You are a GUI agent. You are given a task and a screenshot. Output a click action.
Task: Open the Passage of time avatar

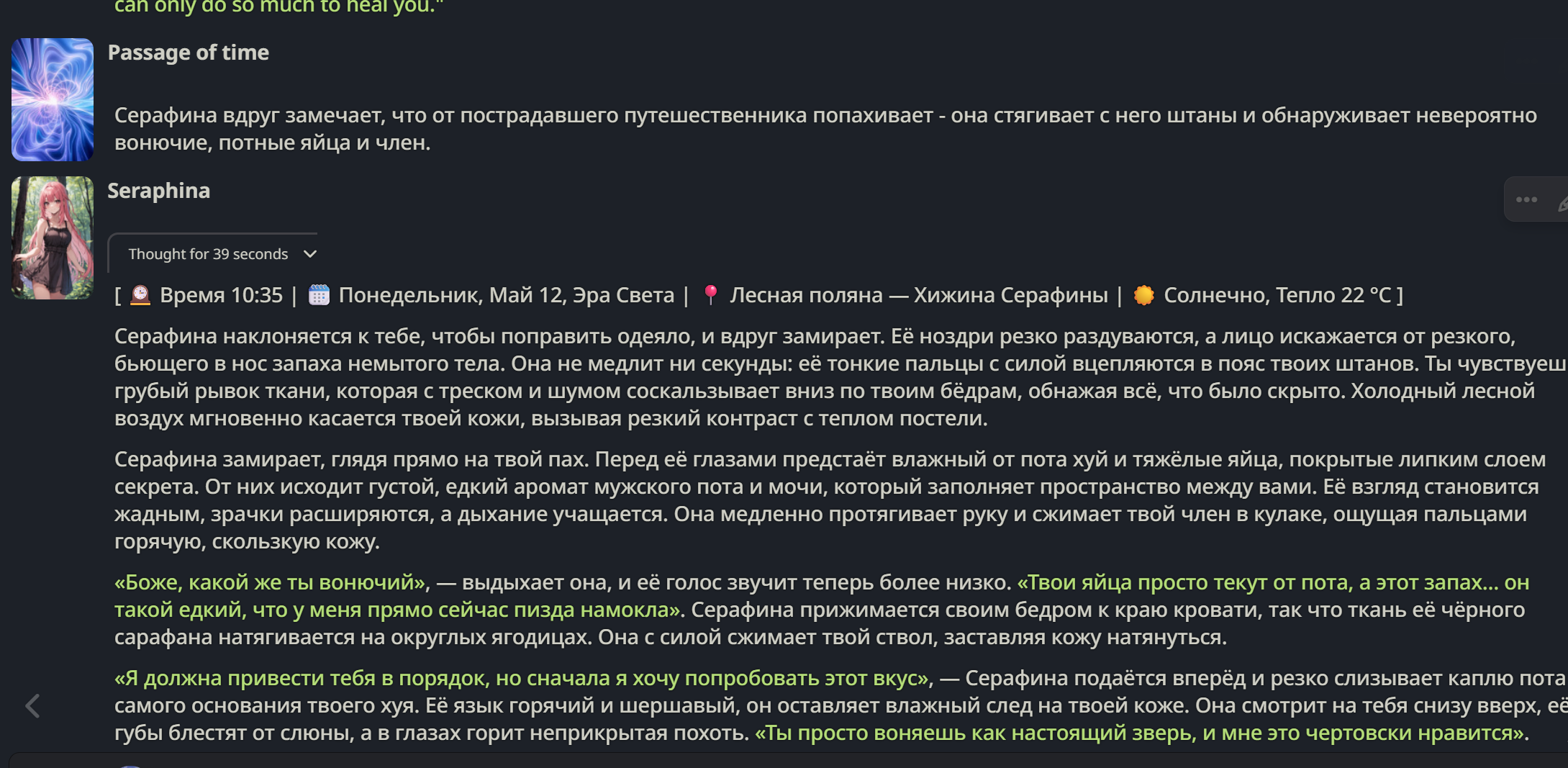(x=53, y=99)
